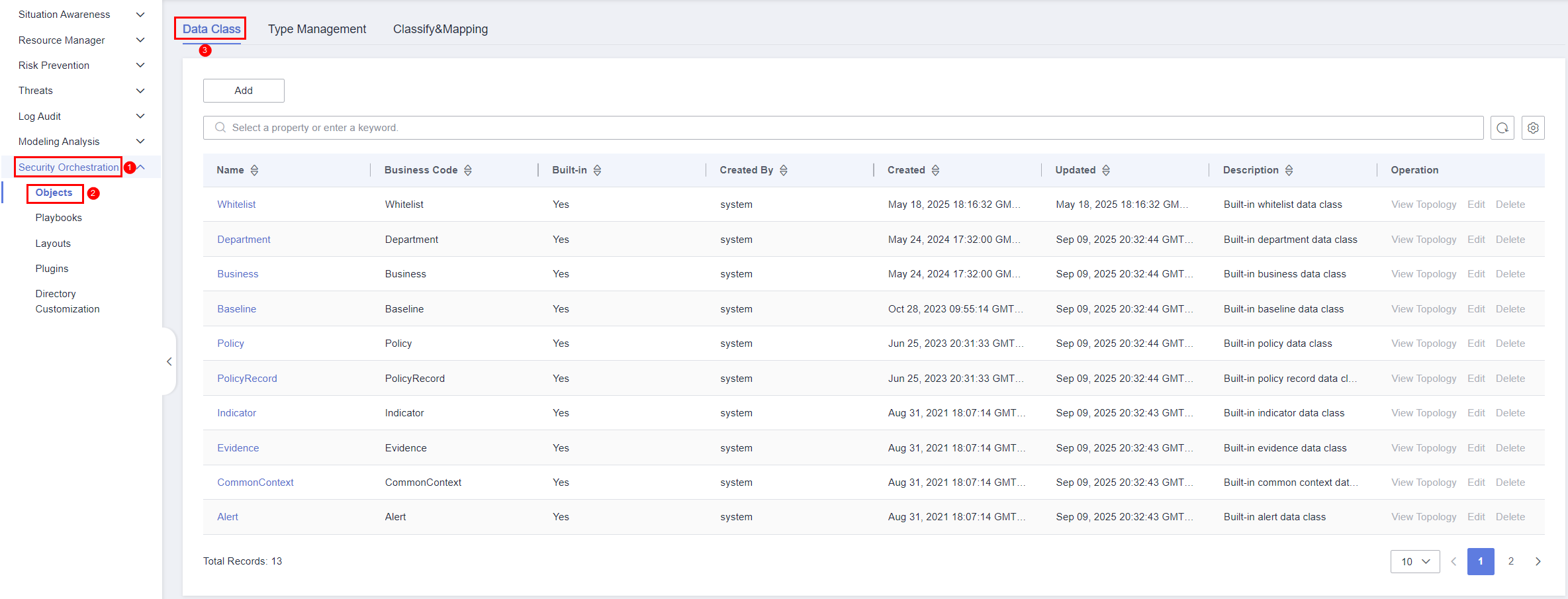The width and height of the screenshot is (1568, 599).
Task: Sort by Updated column icon
Action: click(1106, 170)
